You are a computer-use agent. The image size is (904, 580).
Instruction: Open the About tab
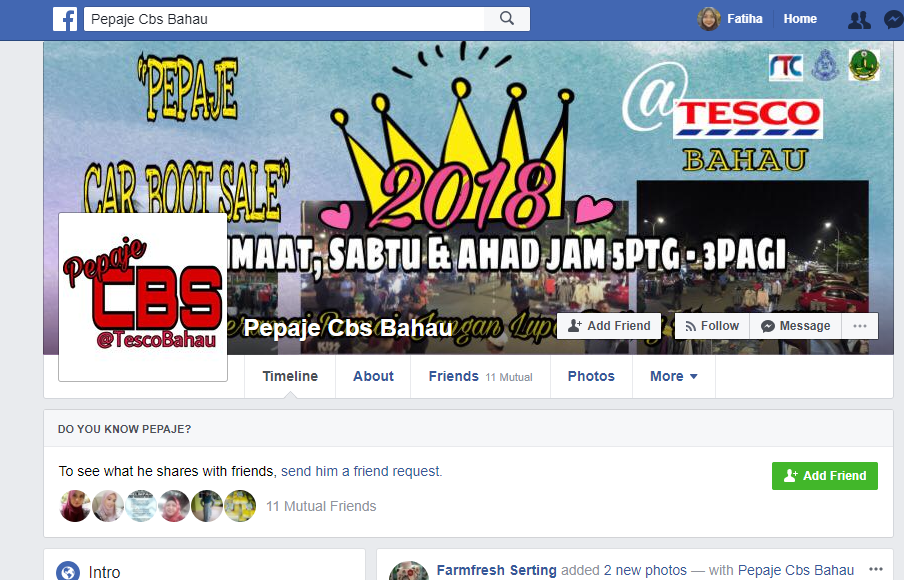373,376
